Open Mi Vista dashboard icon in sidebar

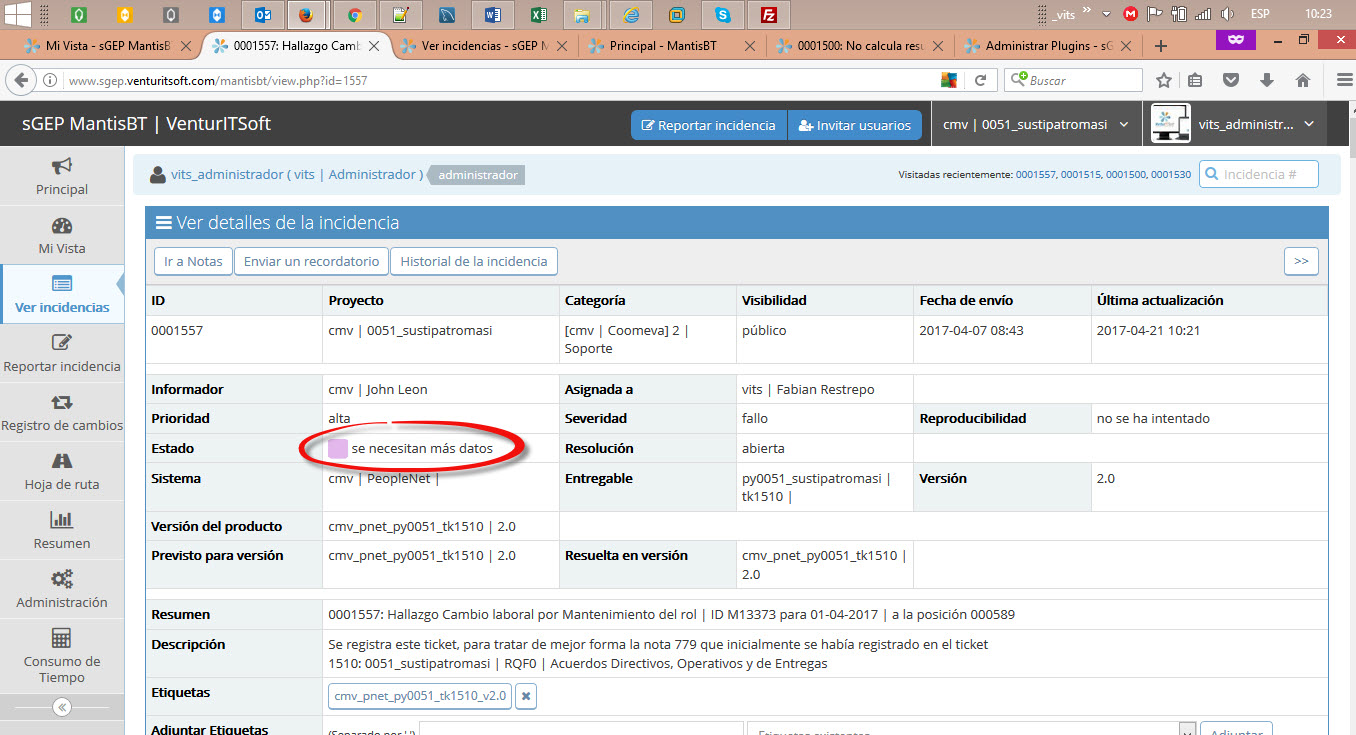click(x=62, y=235)
